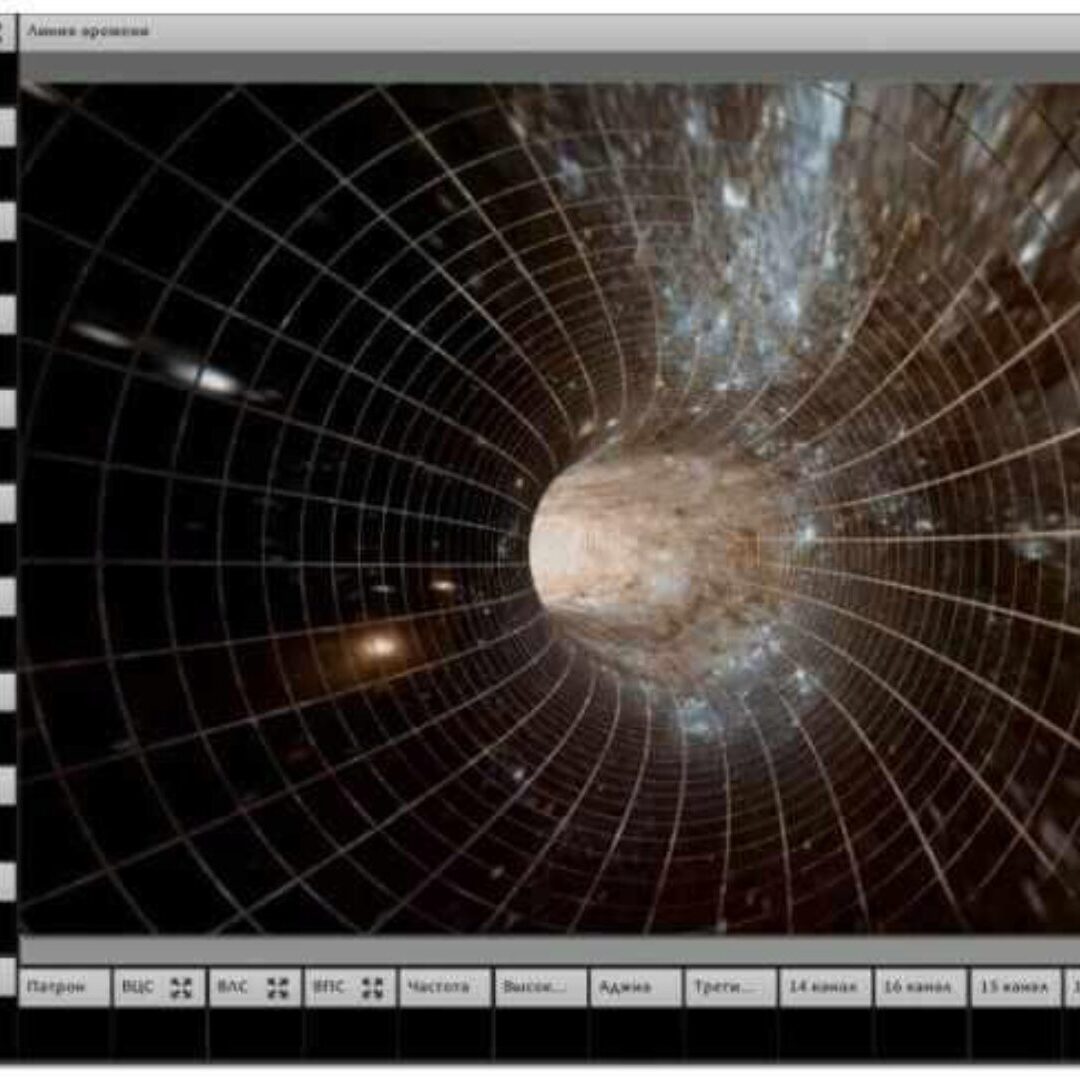1080x1080 pixels.
Task: Switch to 14 канал
Action: click(x=825, y=987)
